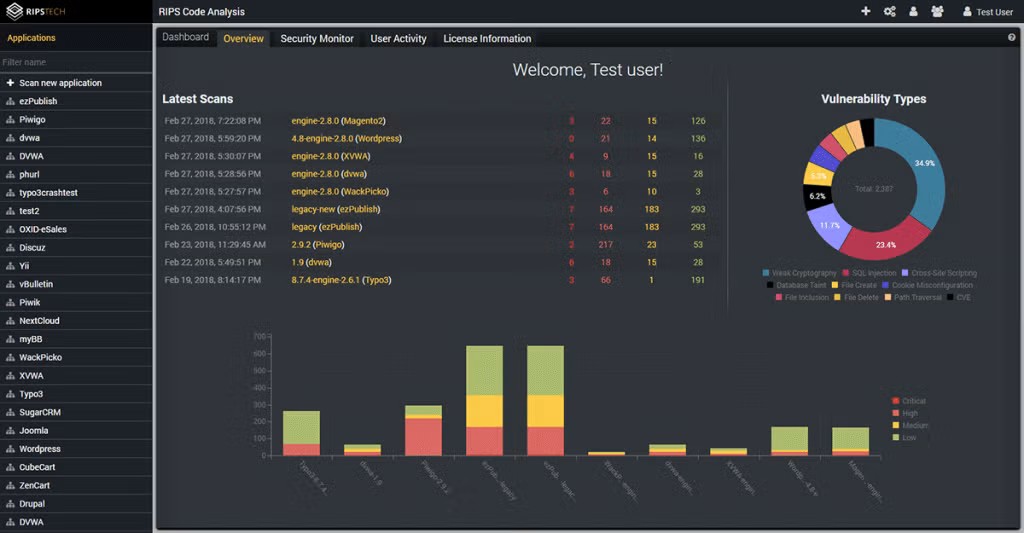Open scan engine-2.8.0 (XVWA)
Image resolution: width=1024 pixels, height=533 pixels.
point(331,156)
